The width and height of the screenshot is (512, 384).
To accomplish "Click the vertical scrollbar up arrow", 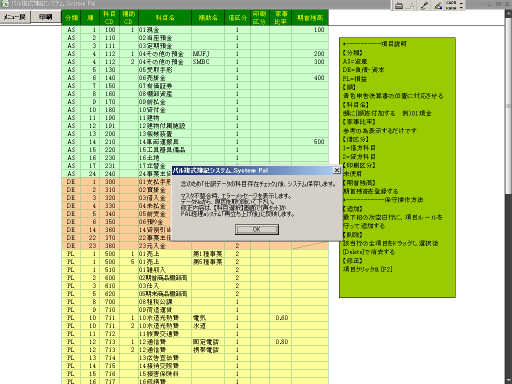I will (508, 14).
